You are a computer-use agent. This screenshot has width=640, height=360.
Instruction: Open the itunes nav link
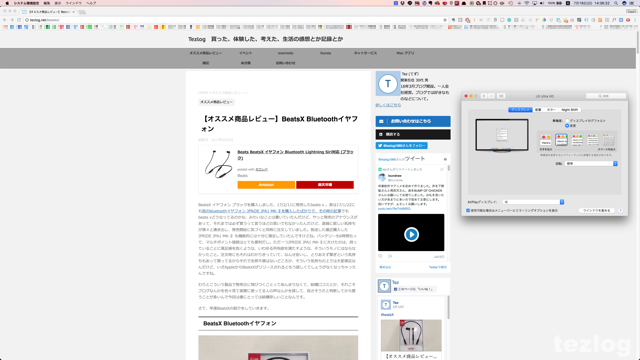click(x=325, y=53)
